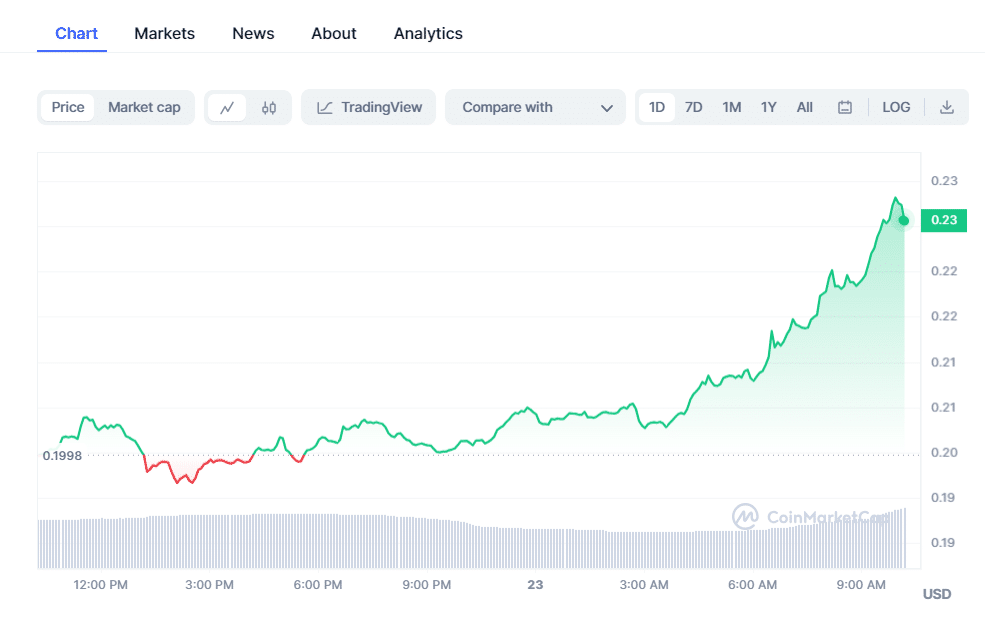Click the Compare with chevron arrow

tap(607, 108)
